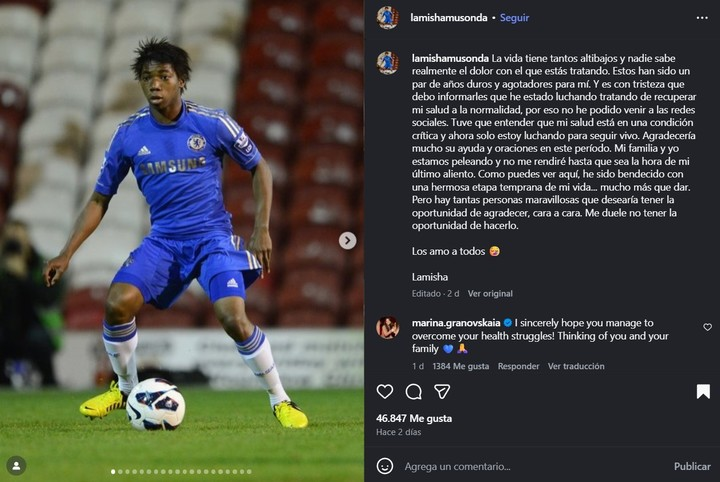Jump to the second carousel dot indicator
Viewport: 720px width, 482px height.
(x=120, y=471)
